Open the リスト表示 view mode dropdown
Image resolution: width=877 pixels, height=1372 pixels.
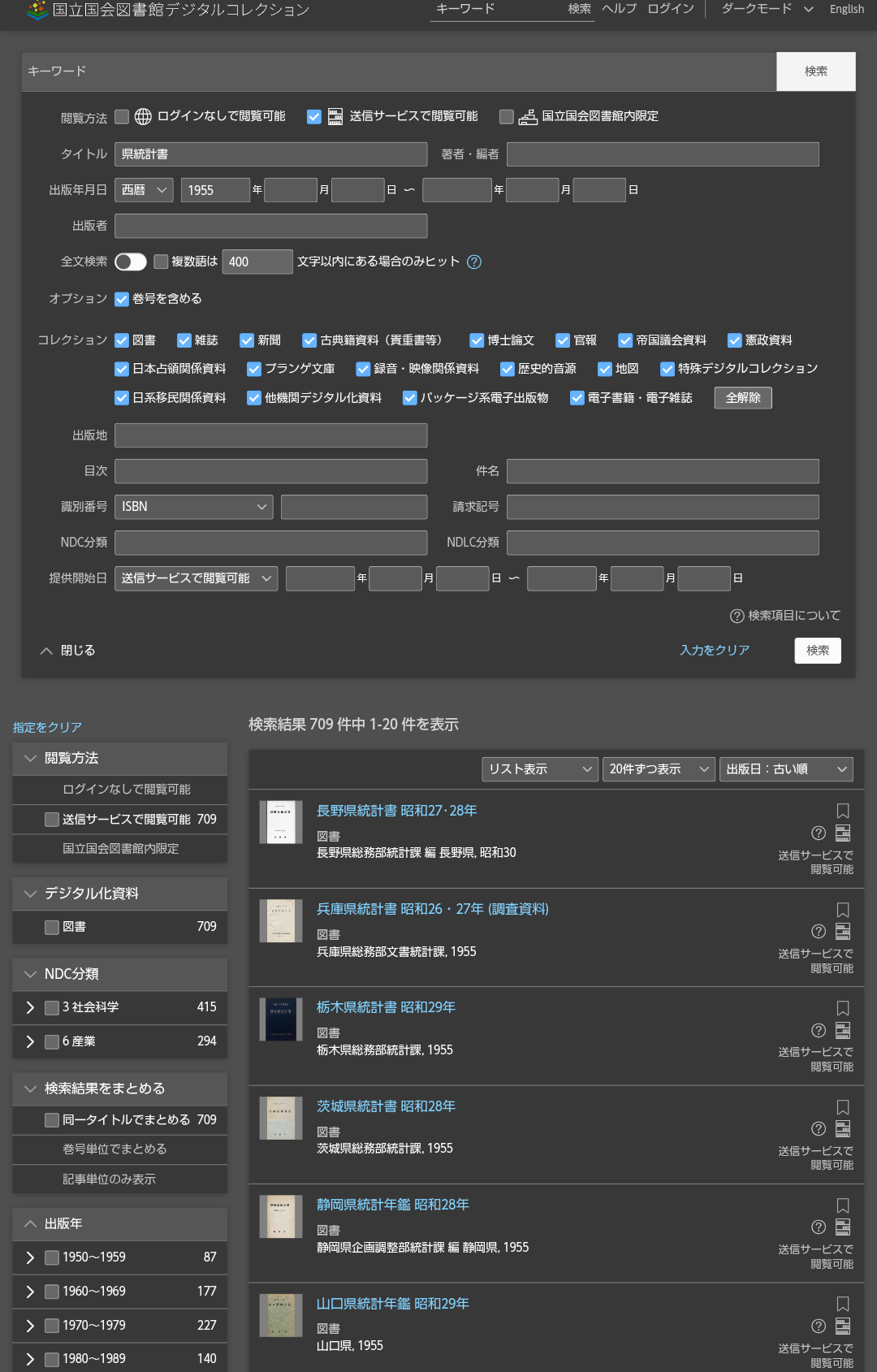(541, 769)
